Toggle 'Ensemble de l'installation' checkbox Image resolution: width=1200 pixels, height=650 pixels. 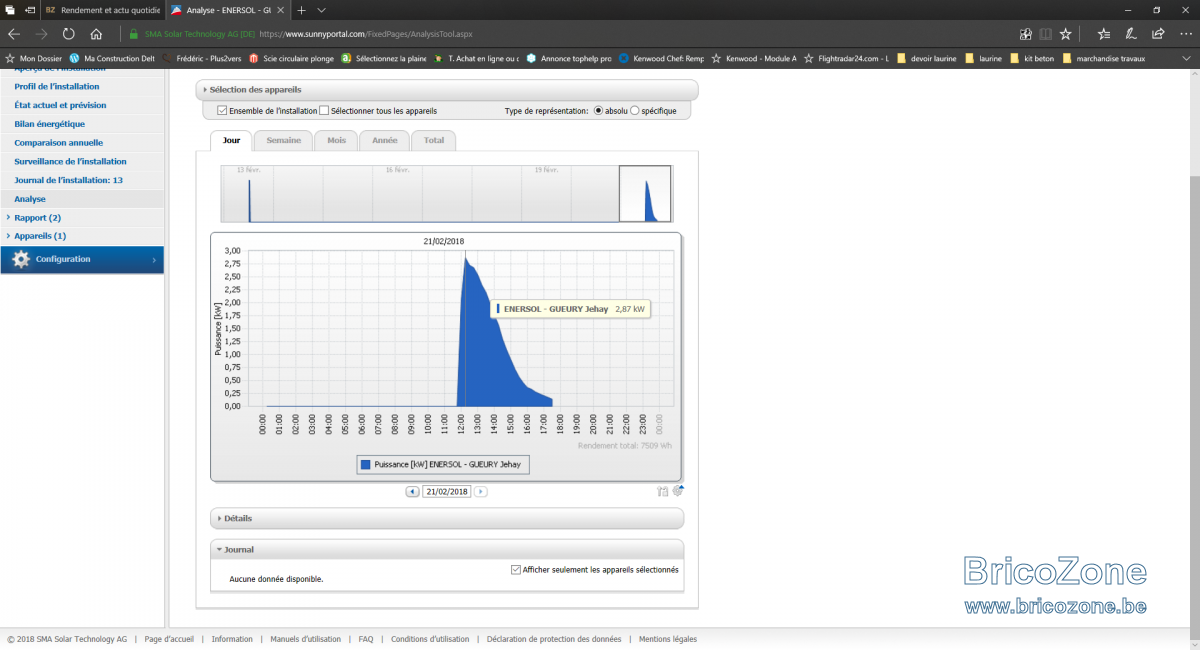(222, 111)
